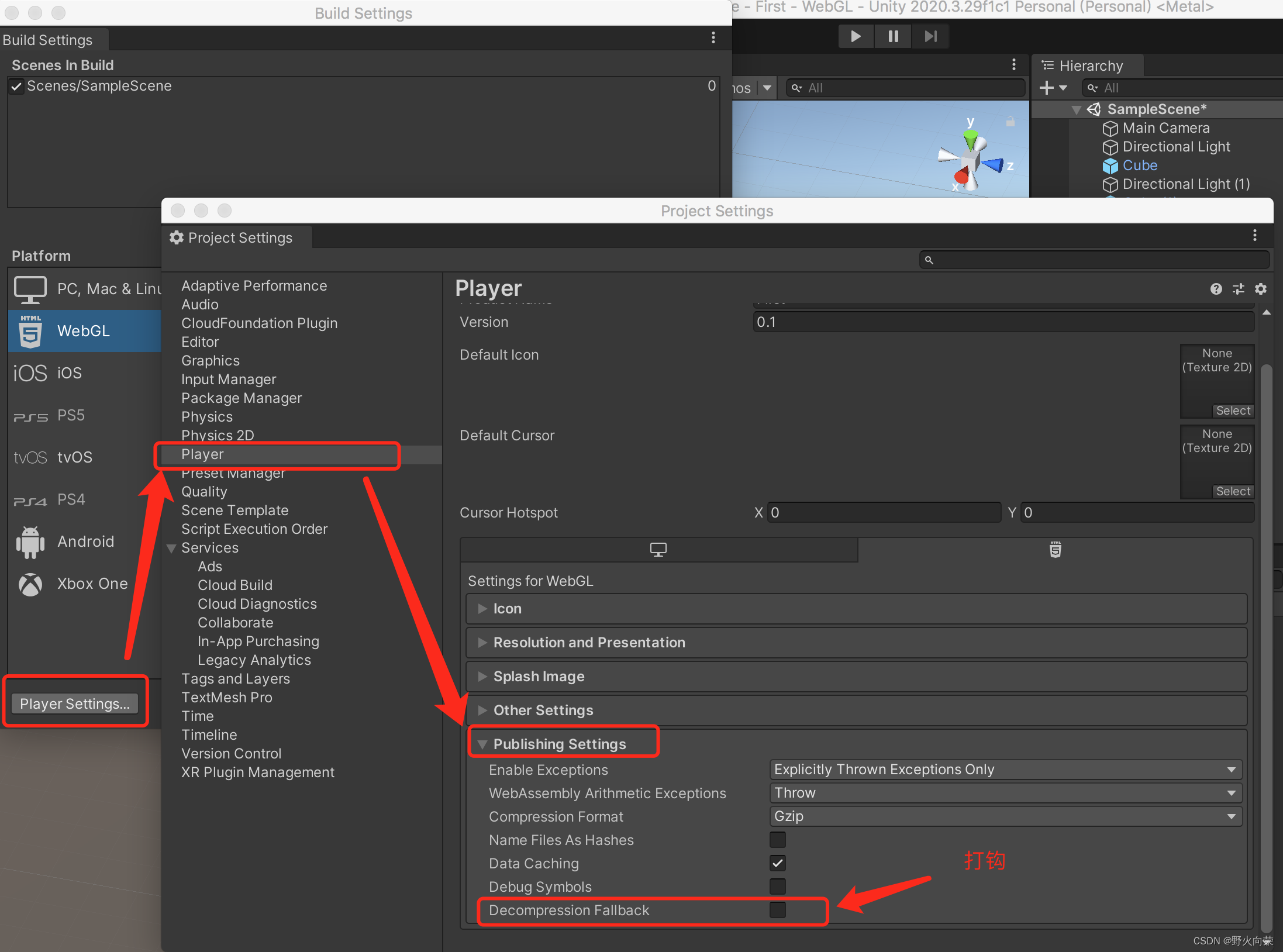Screen dimensions: 1283x952
Task: Open the Player settings gear icon
Action: click(1261, 289)
